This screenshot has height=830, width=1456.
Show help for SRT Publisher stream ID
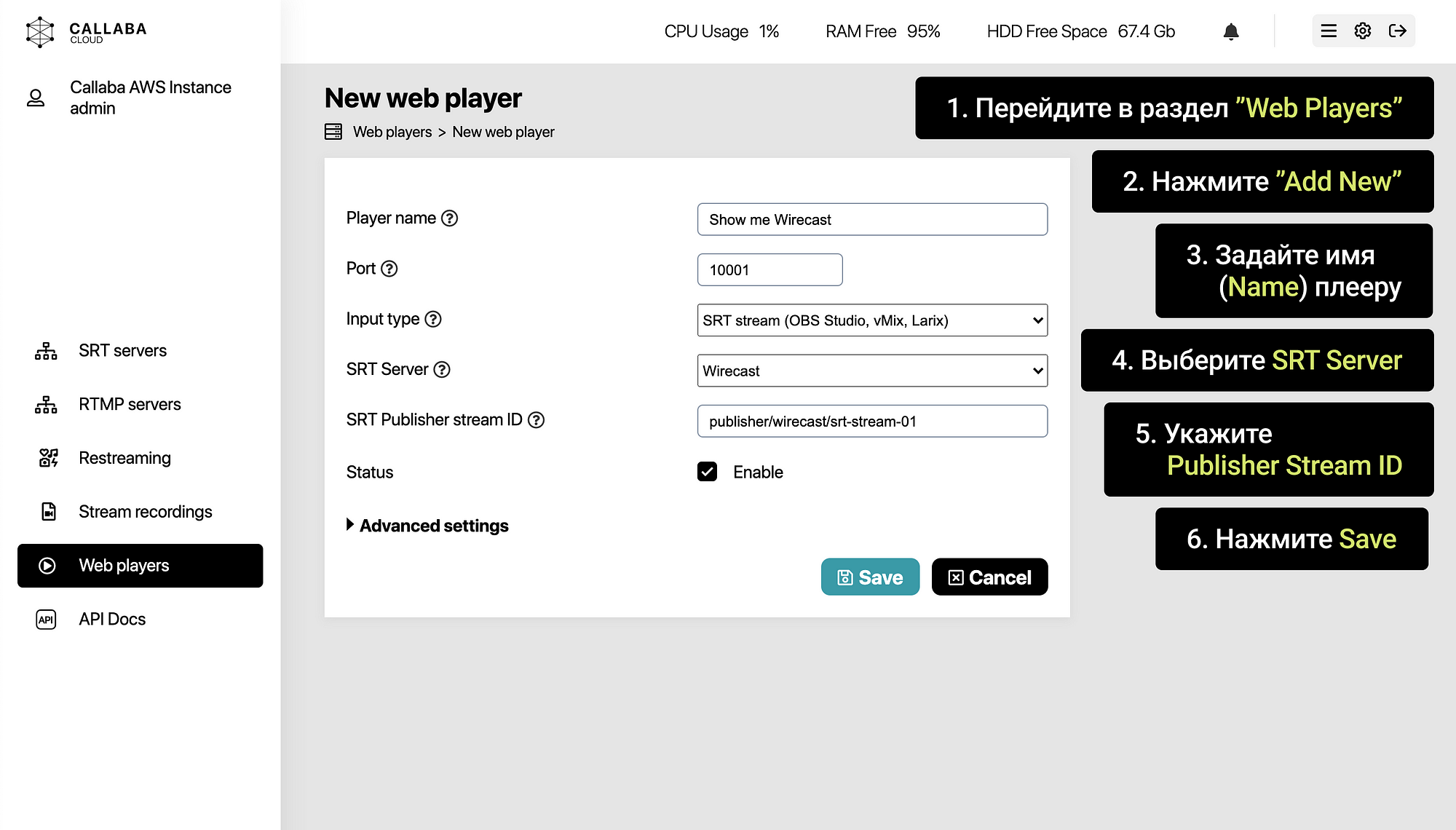click(536, 420)
